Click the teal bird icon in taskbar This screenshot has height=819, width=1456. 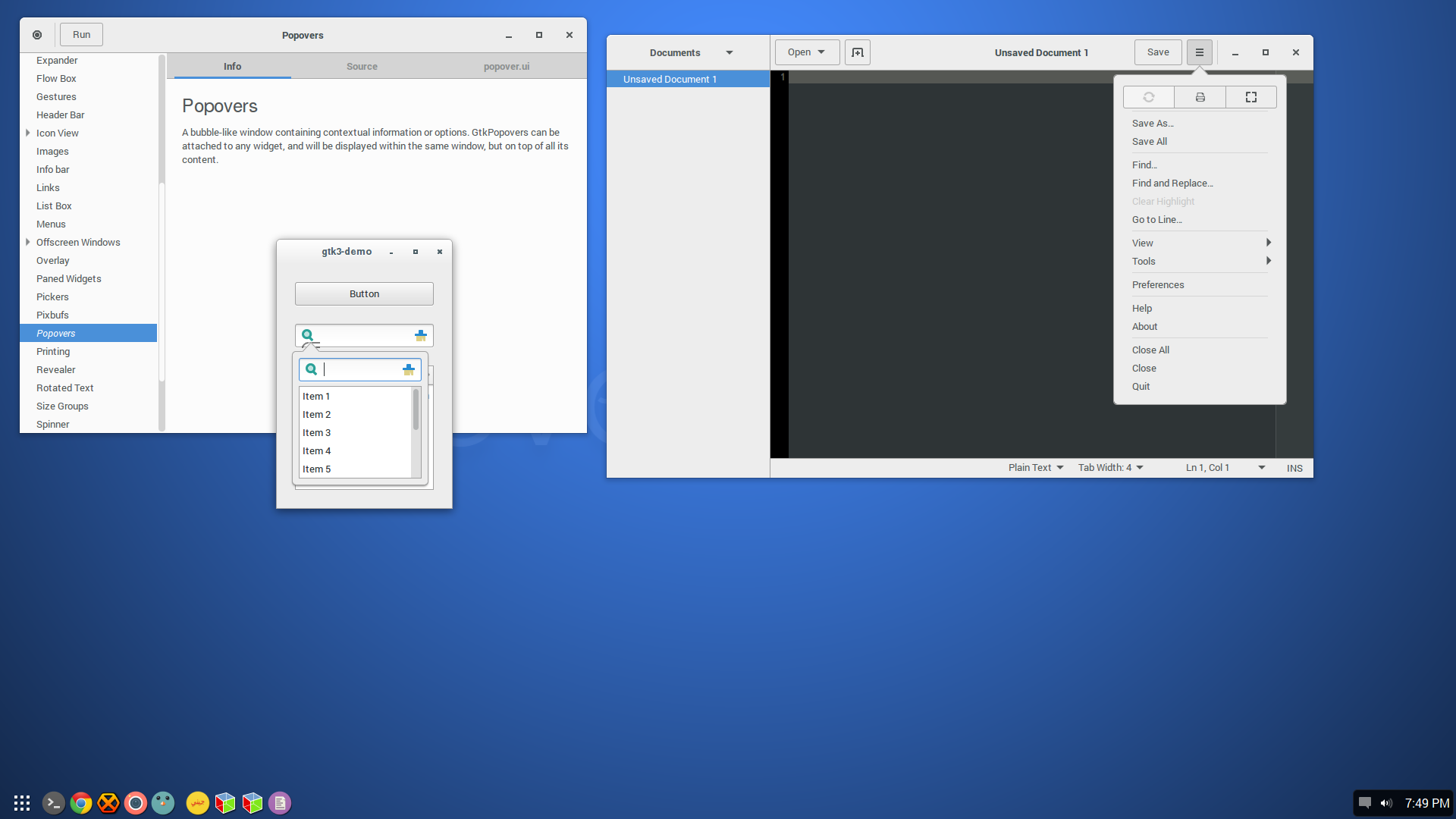click(x=163, y=803)
